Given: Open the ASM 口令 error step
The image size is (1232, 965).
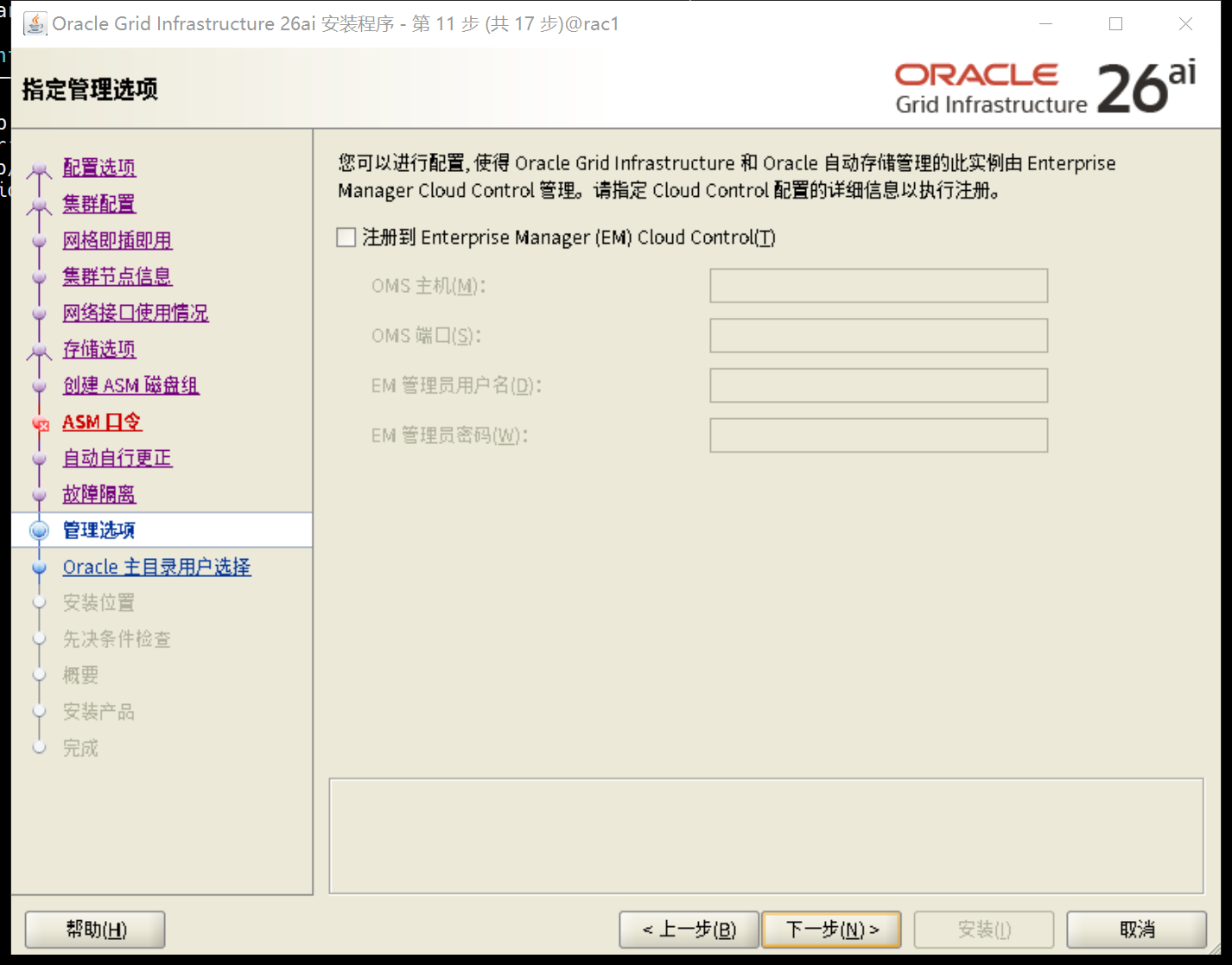Looking at the screenshot, I should point(102,422).
